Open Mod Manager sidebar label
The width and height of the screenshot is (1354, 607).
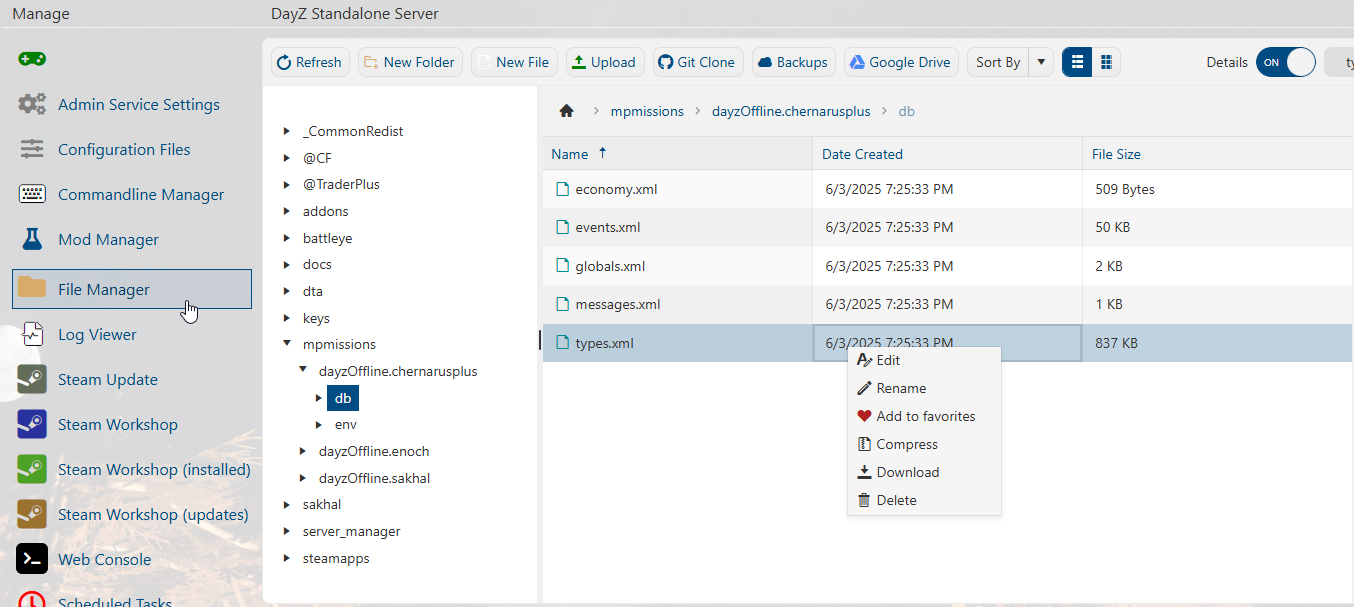coord(108,239)
